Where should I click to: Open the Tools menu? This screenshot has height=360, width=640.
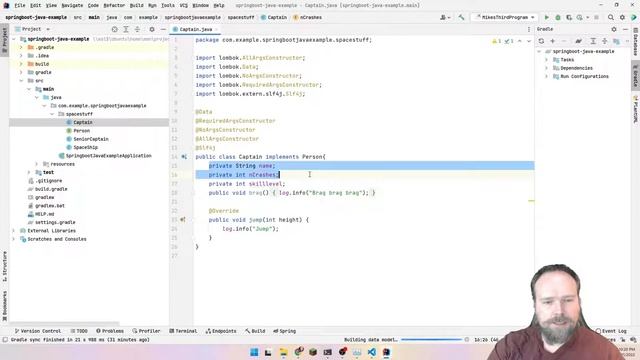[x=168, y=5]
